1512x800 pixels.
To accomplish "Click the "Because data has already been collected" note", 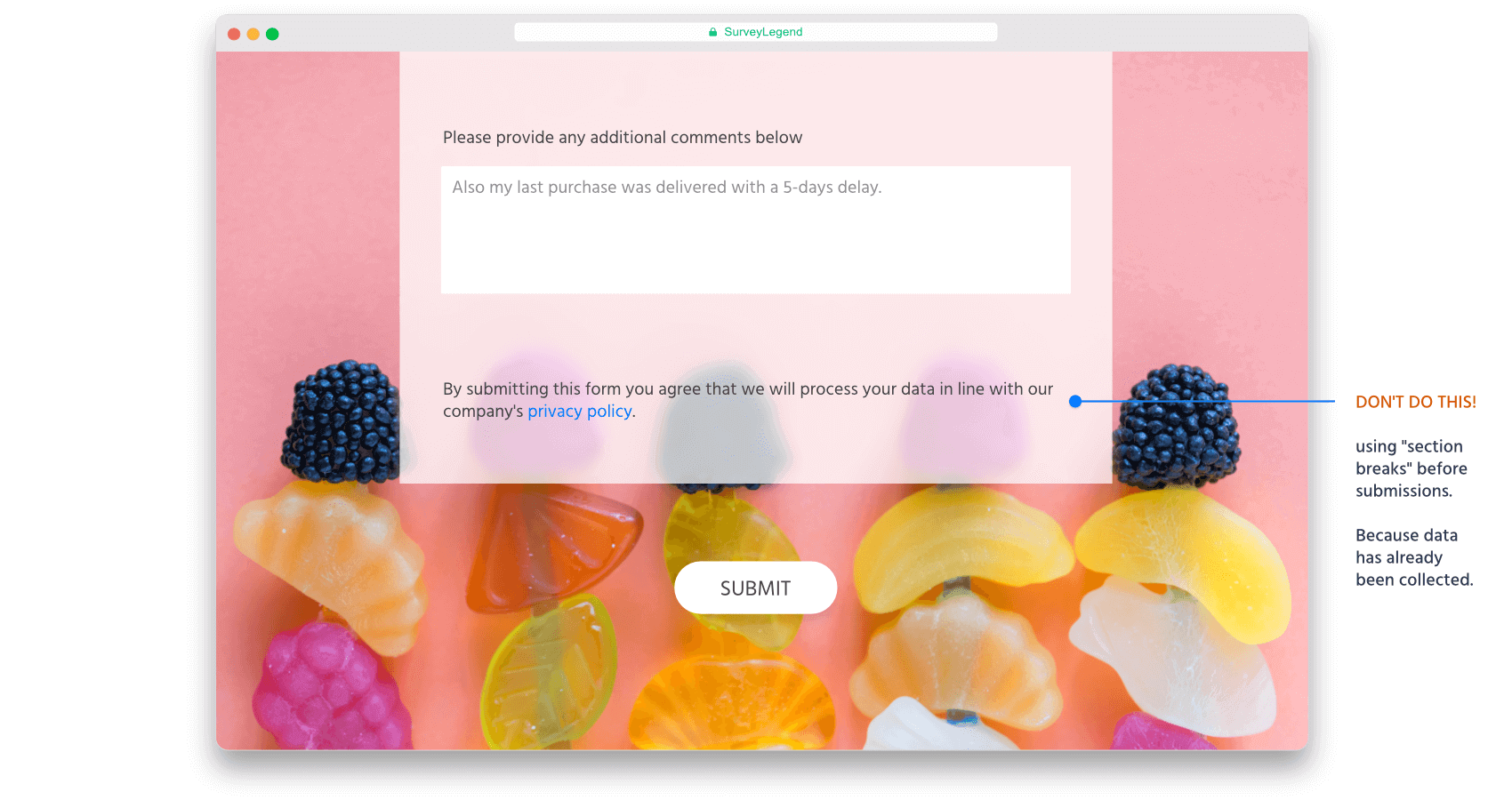I will point(1414,557).
